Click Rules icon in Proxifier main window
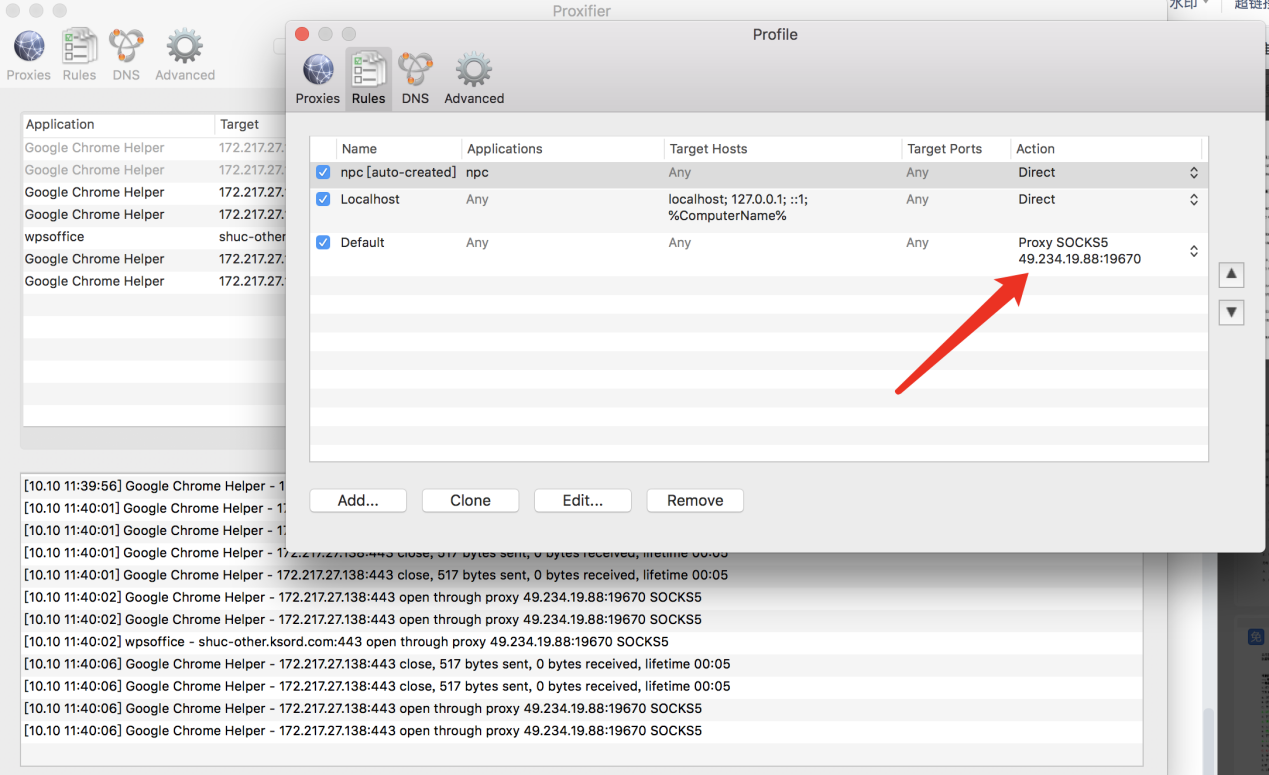This screenshot has height=775, width=1269. [x=79, y=56]
